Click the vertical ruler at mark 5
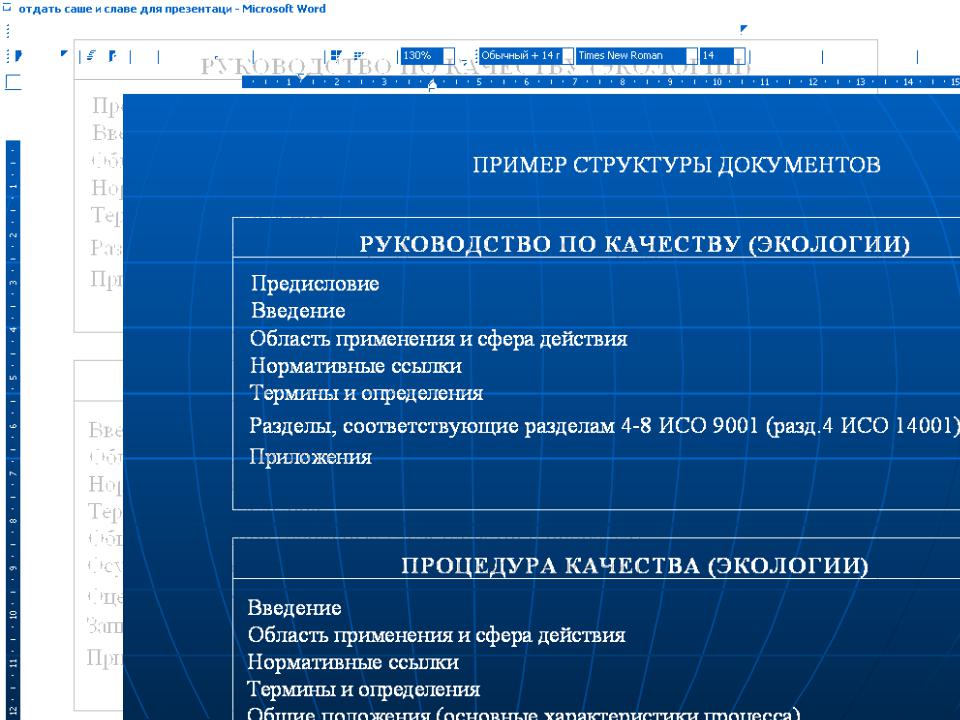 point(13,378)
